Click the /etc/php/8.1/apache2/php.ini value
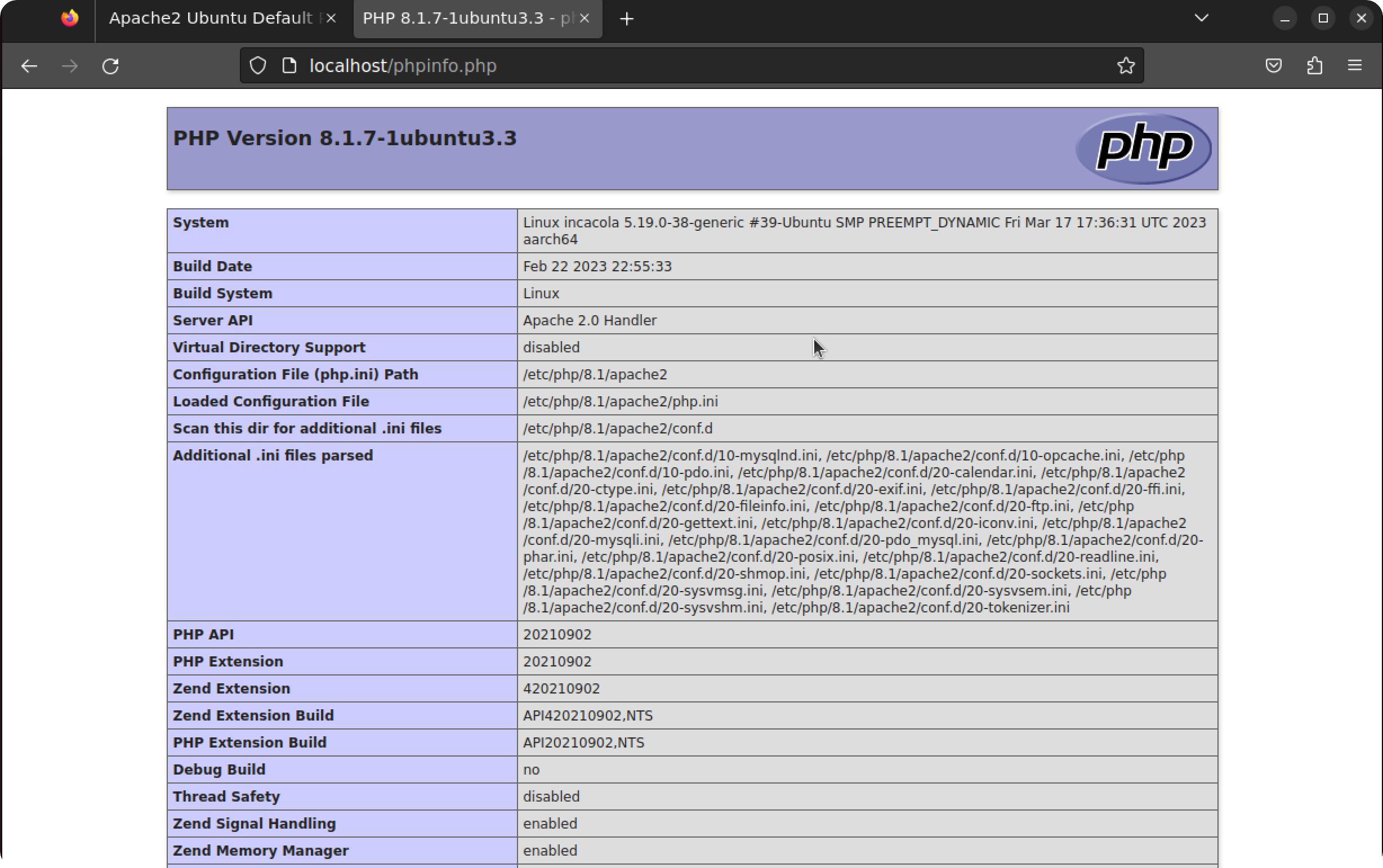 pyautogui.click(x=620, y=401)
